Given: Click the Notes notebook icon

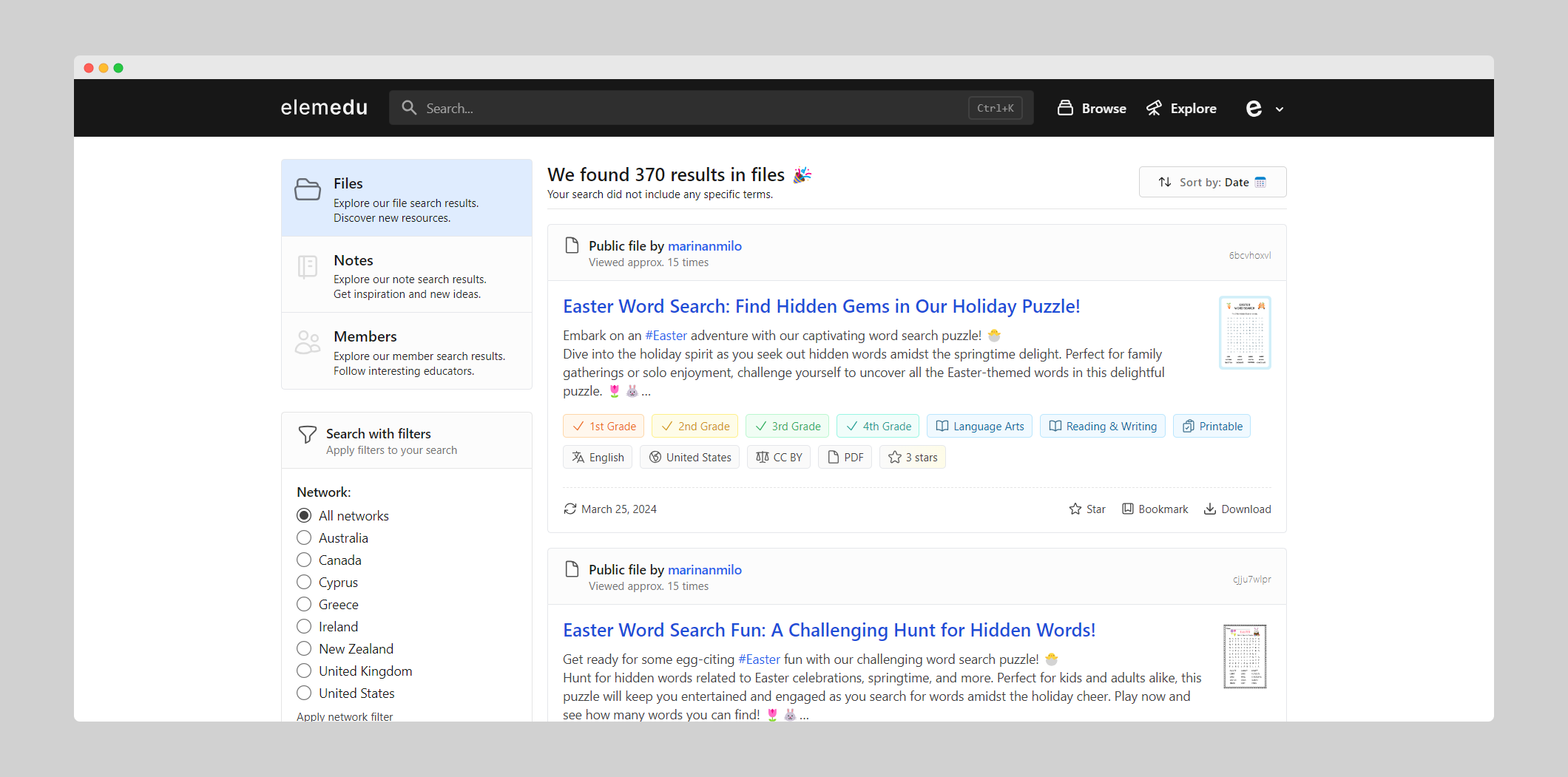Looking at the screenshot, I should [308, 266].
